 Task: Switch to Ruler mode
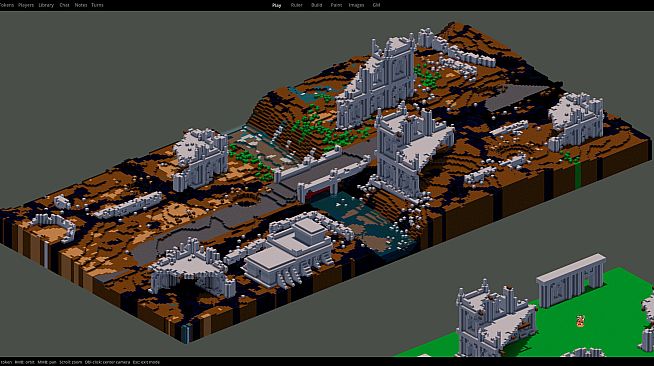click(296, 5)
